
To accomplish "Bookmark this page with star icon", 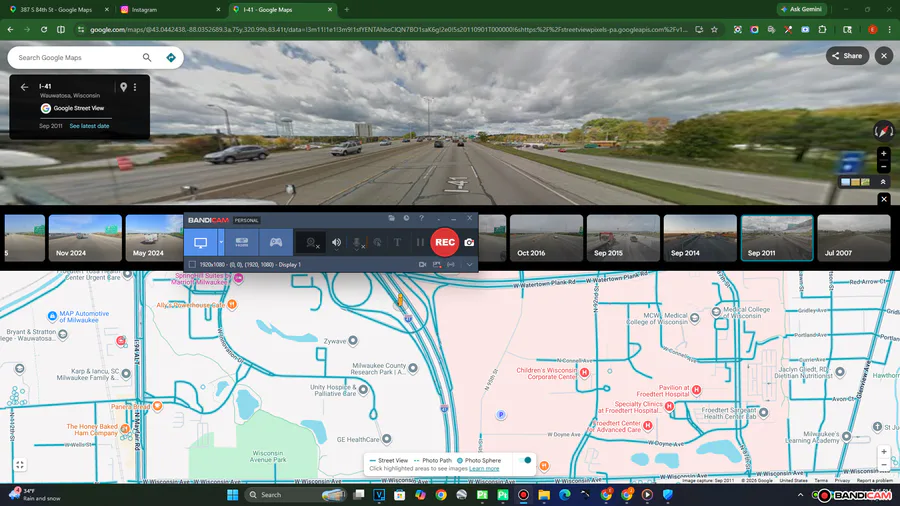I will (x=715, y=29).
